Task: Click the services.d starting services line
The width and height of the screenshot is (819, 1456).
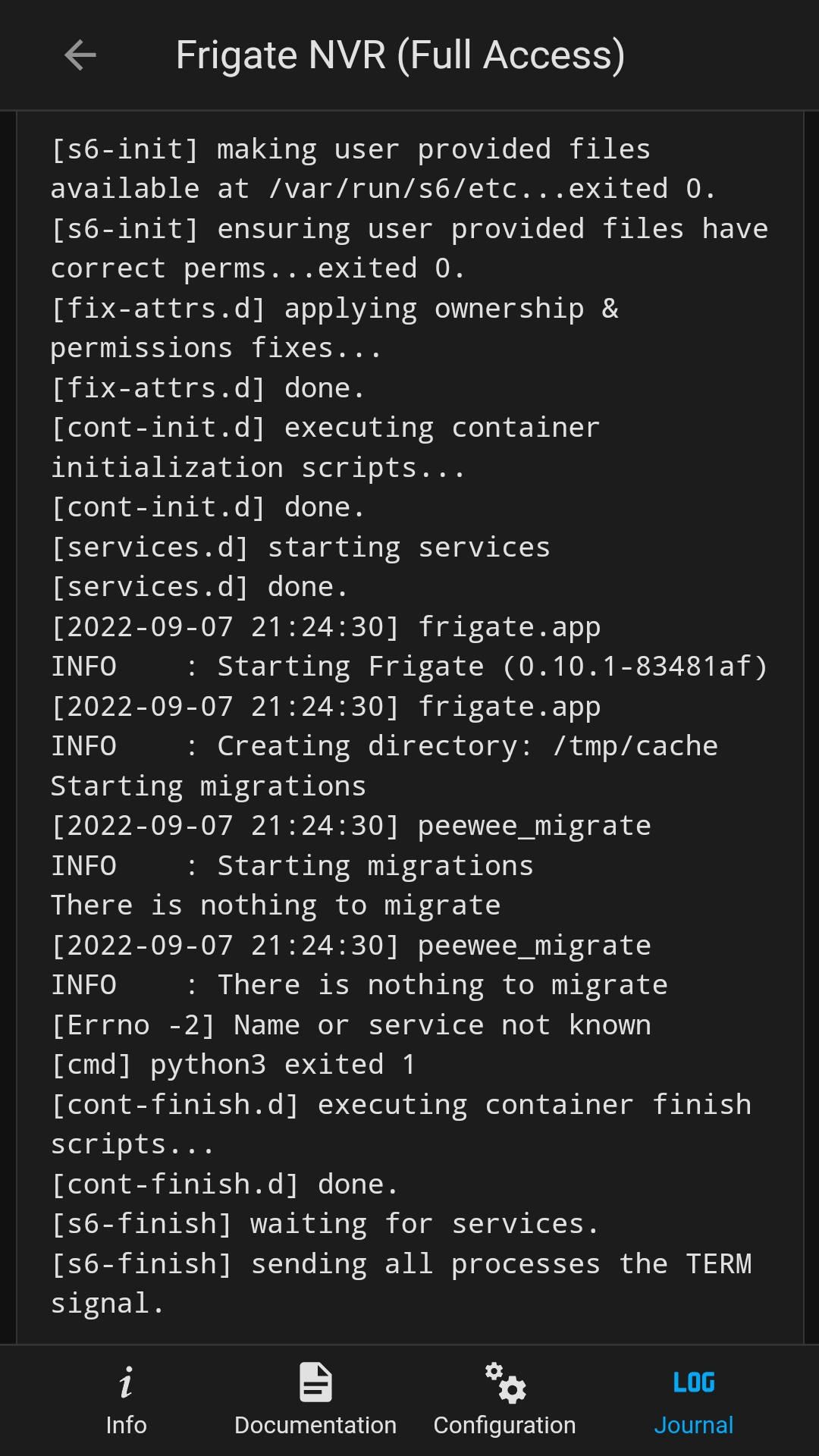Action: tap(300, 546)
